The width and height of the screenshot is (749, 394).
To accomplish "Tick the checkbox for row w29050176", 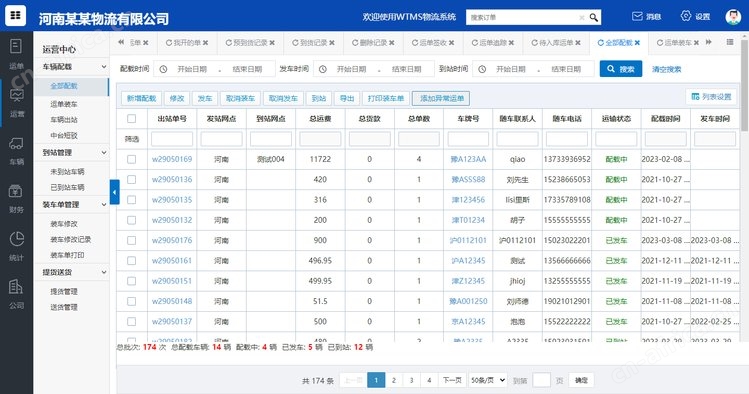I will pyautogui.click(x=131, y=241).
